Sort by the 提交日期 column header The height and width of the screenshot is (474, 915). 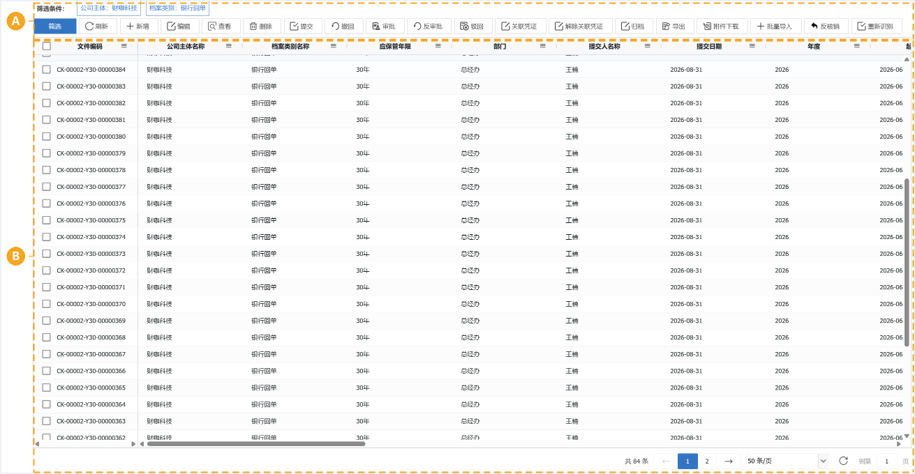coord(709,46)
